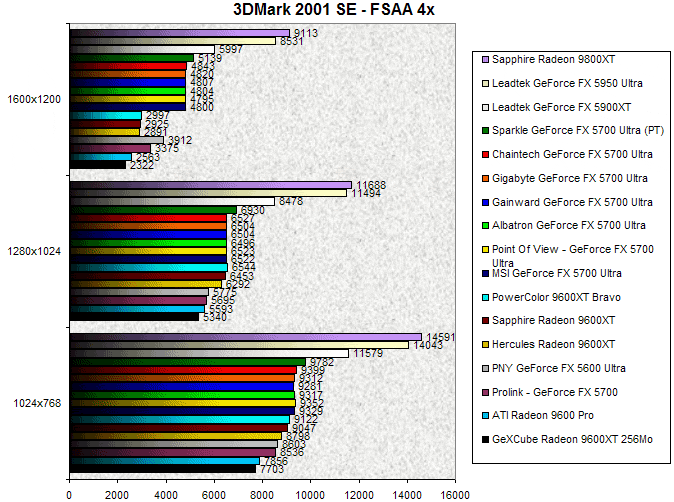Click the 5997 value label
Image resolution: width=674 pixels, height=502 pixels.
click(231, 49)
